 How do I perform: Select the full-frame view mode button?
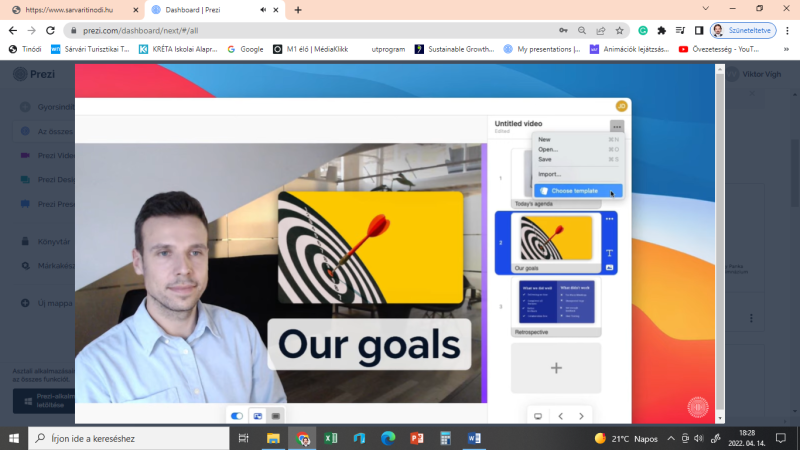point(276,415)
